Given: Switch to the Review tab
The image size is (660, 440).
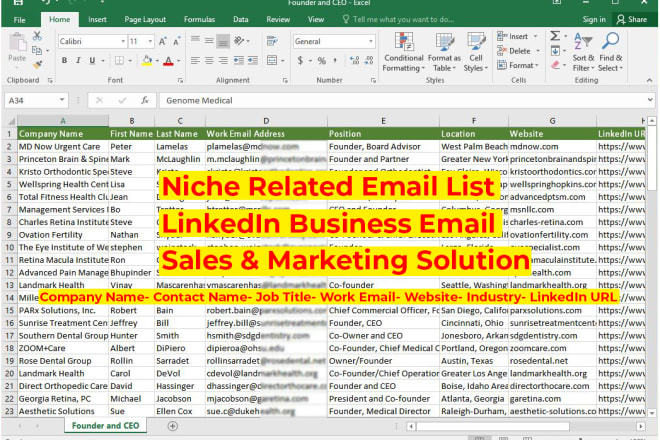Looking at the screenshot, I should pos(278,19).
